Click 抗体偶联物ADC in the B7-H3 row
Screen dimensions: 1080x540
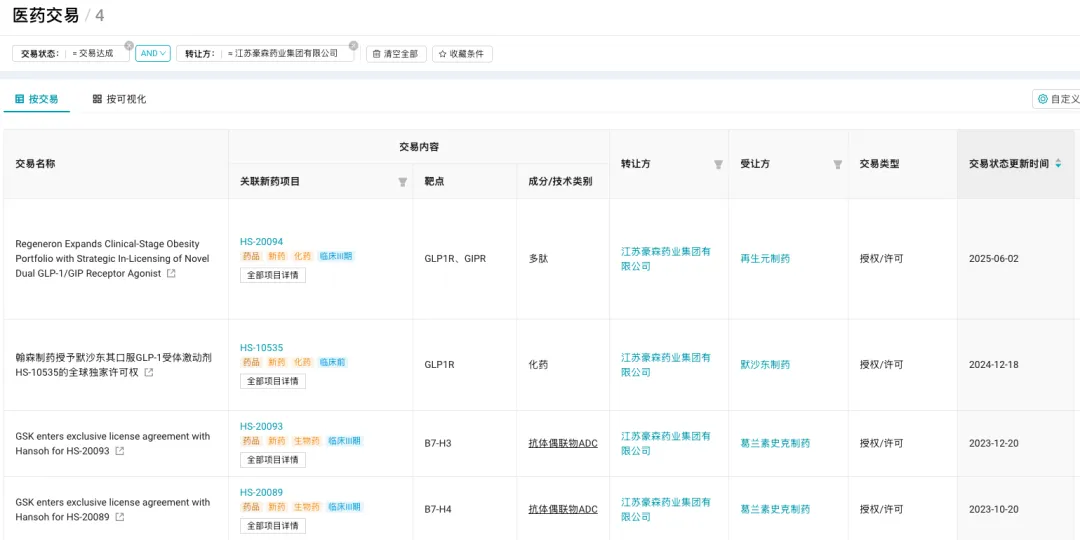[562, 443]
